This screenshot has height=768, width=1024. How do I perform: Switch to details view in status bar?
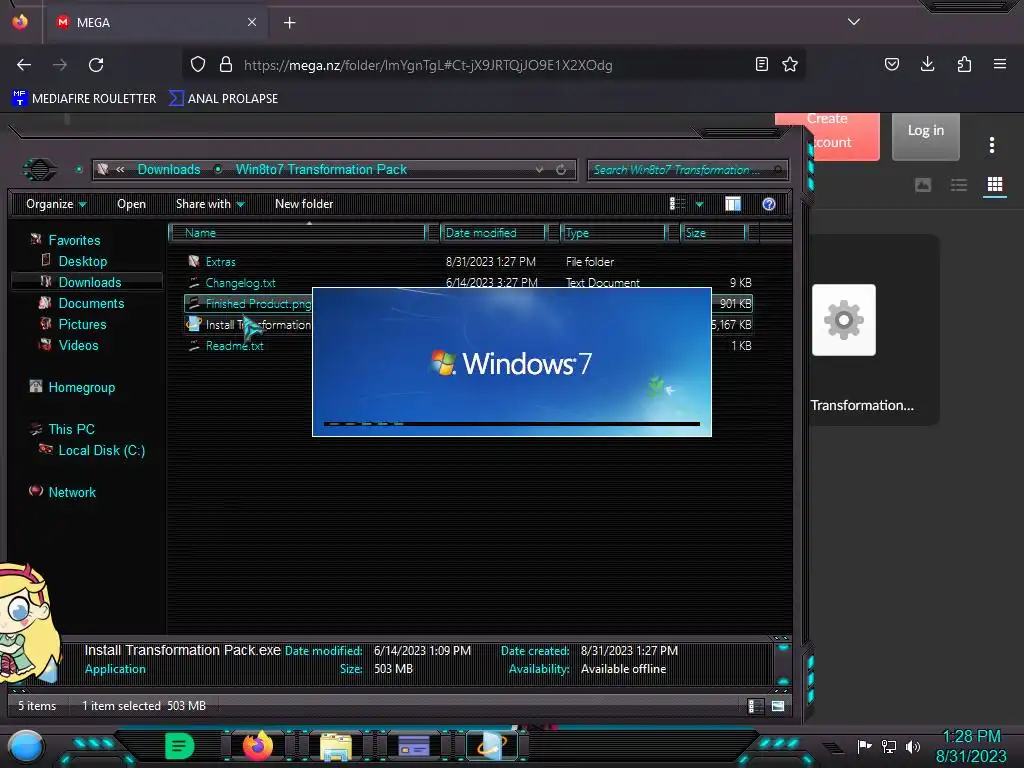(x=756, y=706)
